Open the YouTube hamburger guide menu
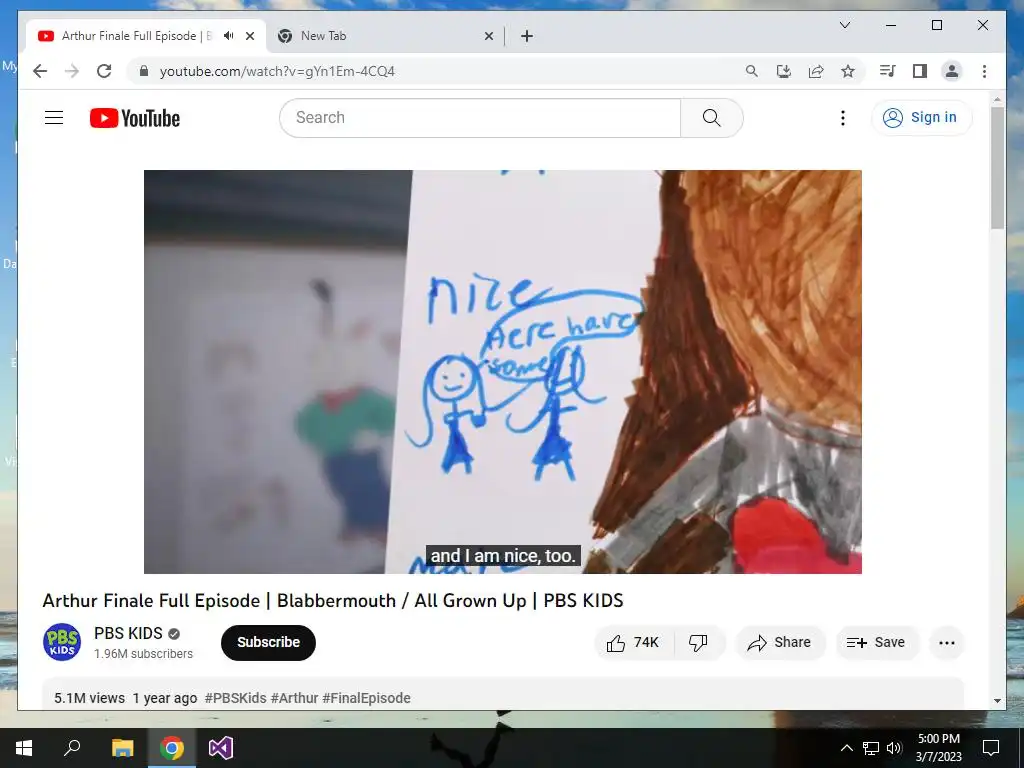 pyautogui.click(x=54, y=118)
